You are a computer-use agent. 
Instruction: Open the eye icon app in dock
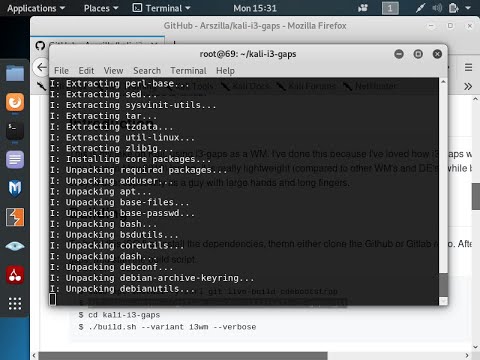[x=15, y=246]
